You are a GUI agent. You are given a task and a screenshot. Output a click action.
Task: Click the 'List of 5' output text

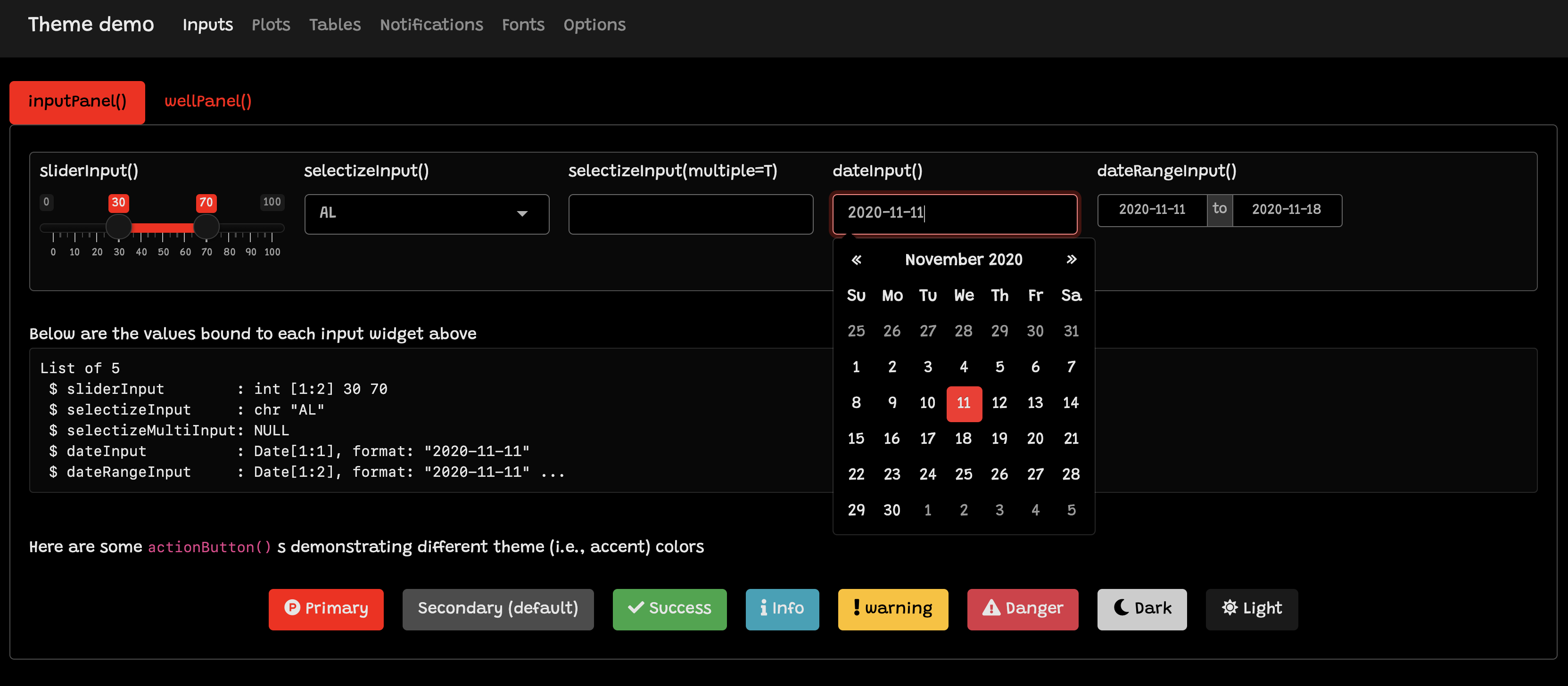[80, 368]
